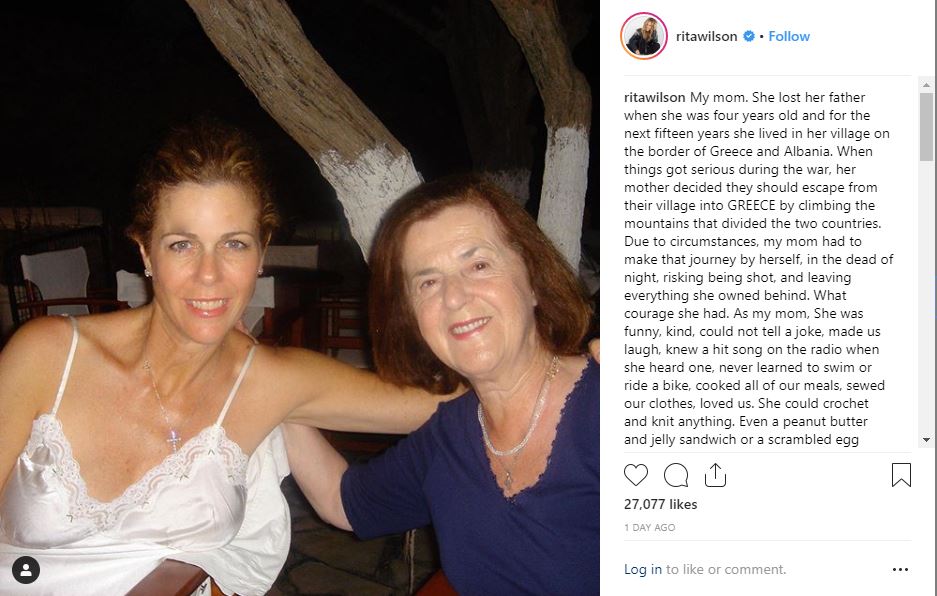Viewport: 937px width, 596px height.
Task: Click the bold ritawilson username in the caption
Action: (654, 98)
